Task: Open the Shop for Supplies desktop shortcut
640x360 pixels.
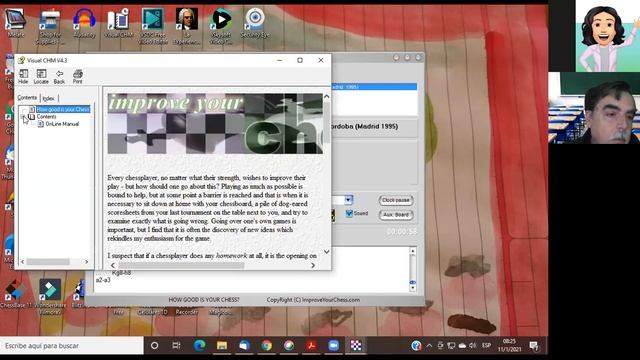Action: [50, 27]
